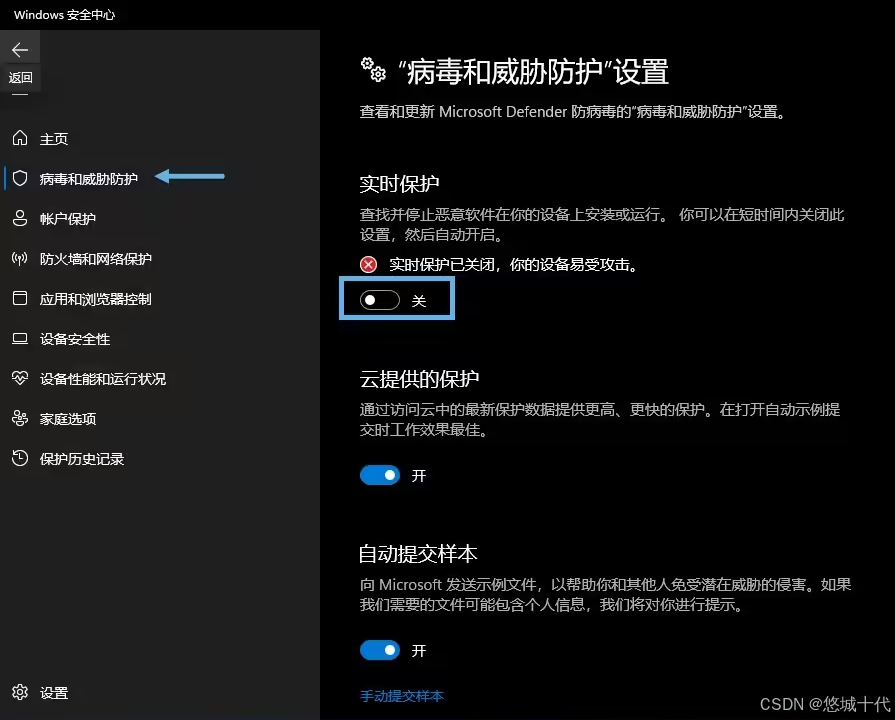Click the 手动提交样本 link

pos(402,696)
